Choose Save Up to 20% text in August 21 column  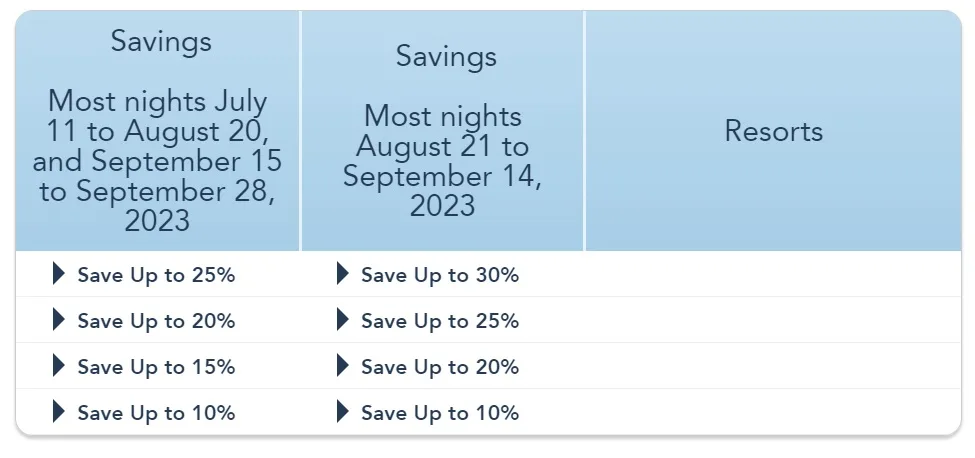tap(440, 367)
